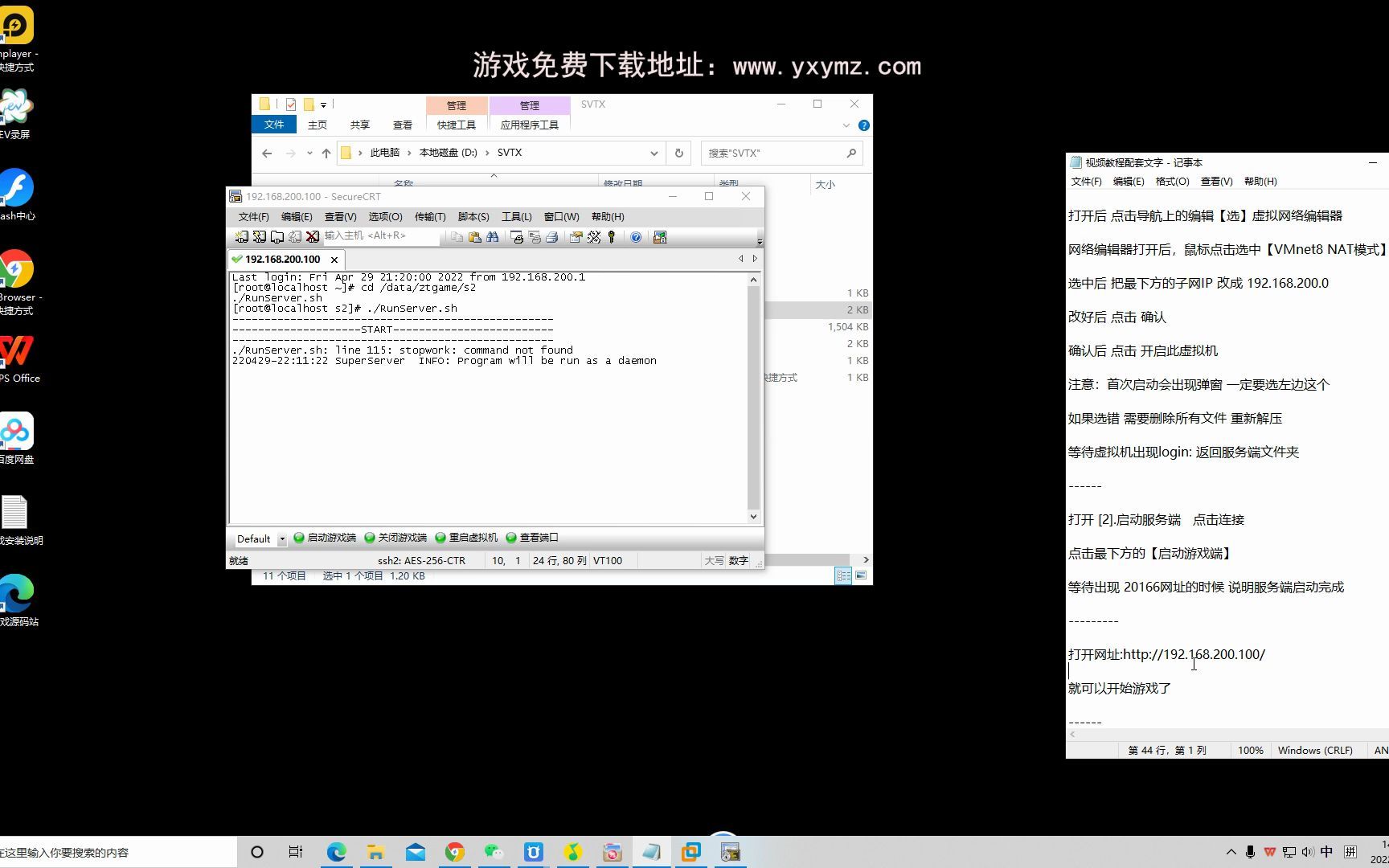Click the Reconnect icon in SecureCRT toolbar
This screenshot has width=1389, height=868.
(295, 237)
